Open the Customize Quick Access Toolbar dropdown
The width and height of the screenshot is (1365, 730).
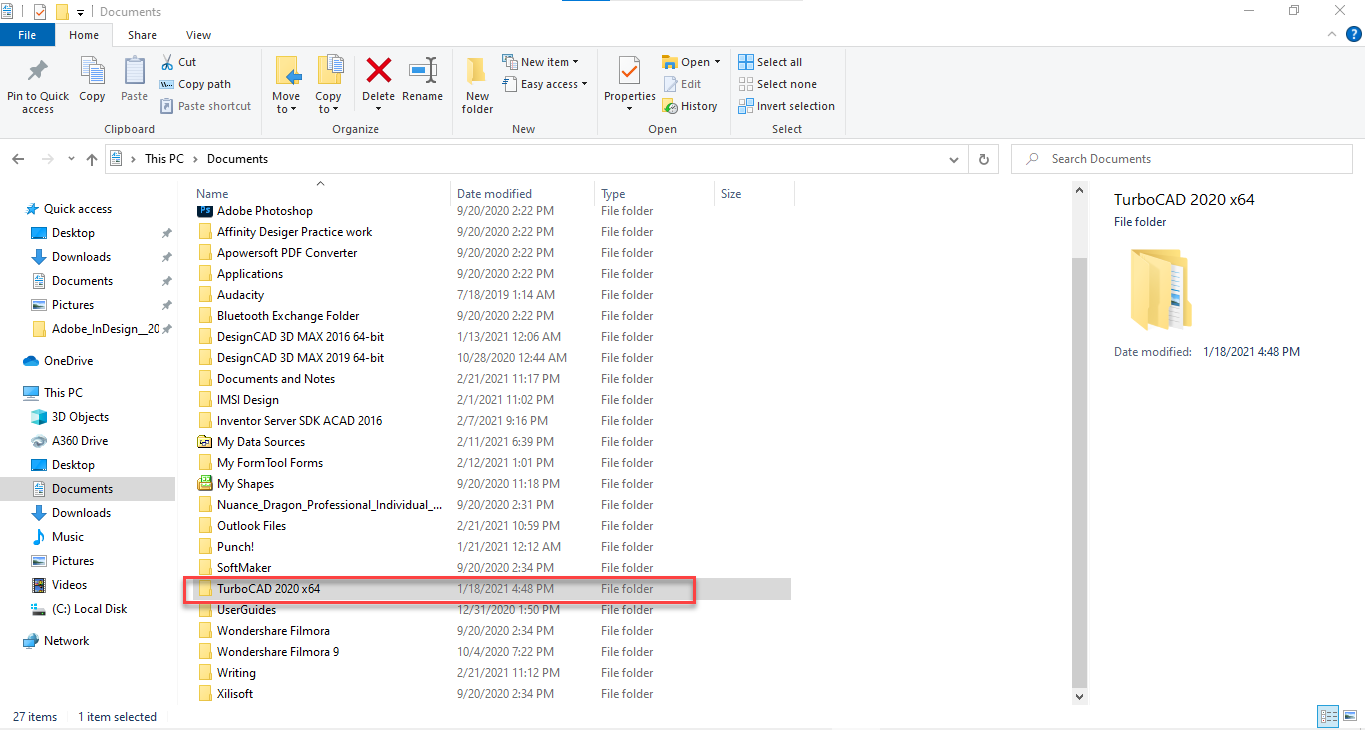tap(80, 13)
